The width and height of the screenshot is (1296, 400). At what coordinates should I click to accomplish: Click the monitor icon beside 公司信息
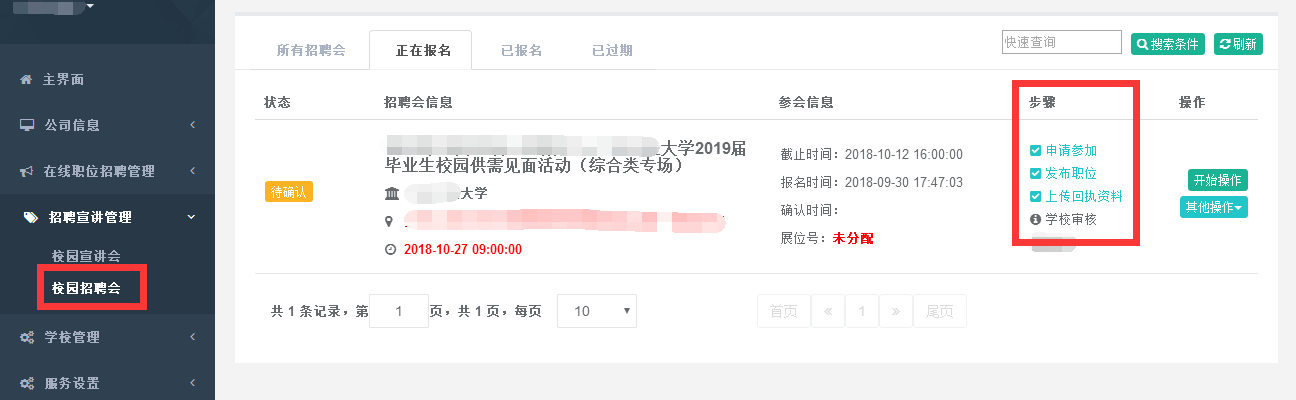tap(27, 126)
